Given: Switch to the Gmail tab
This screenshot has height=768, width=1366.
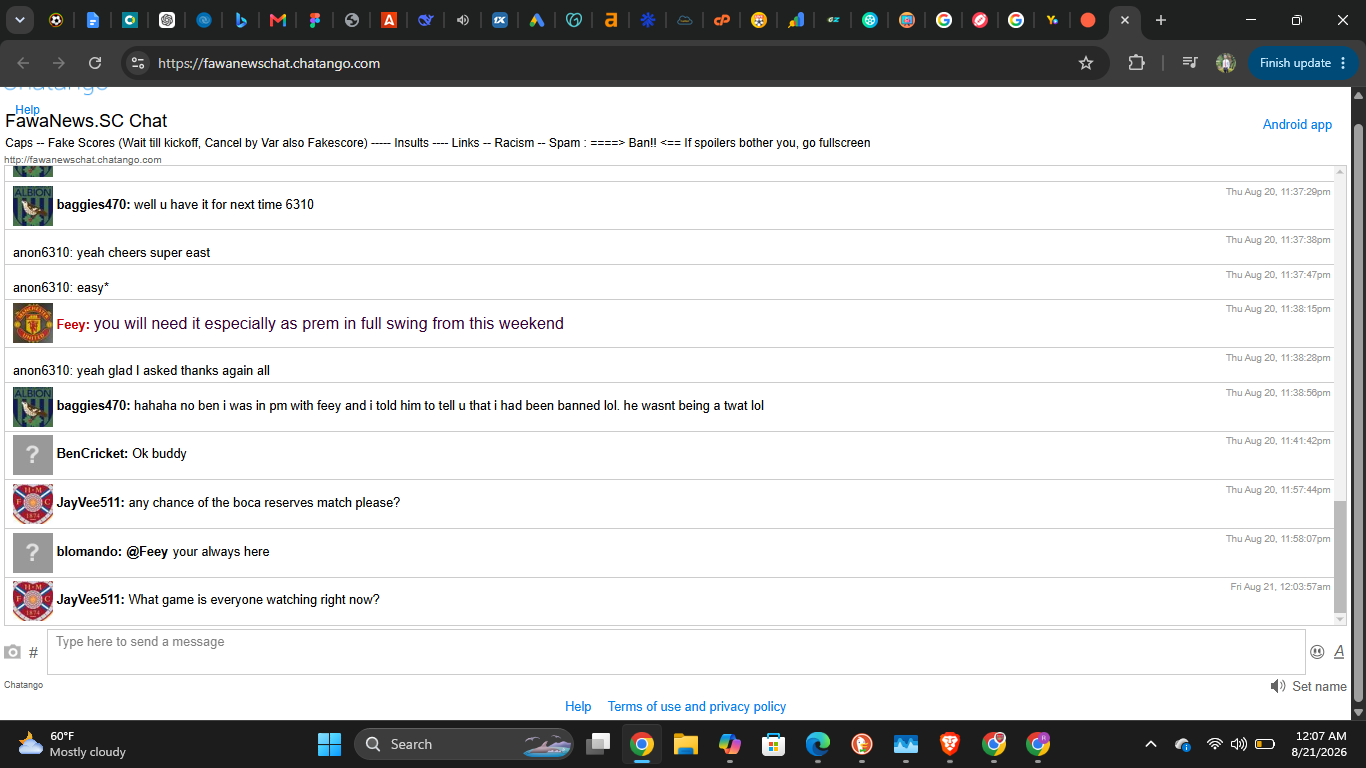Looking at the screenshot, I should pos(278,20).
